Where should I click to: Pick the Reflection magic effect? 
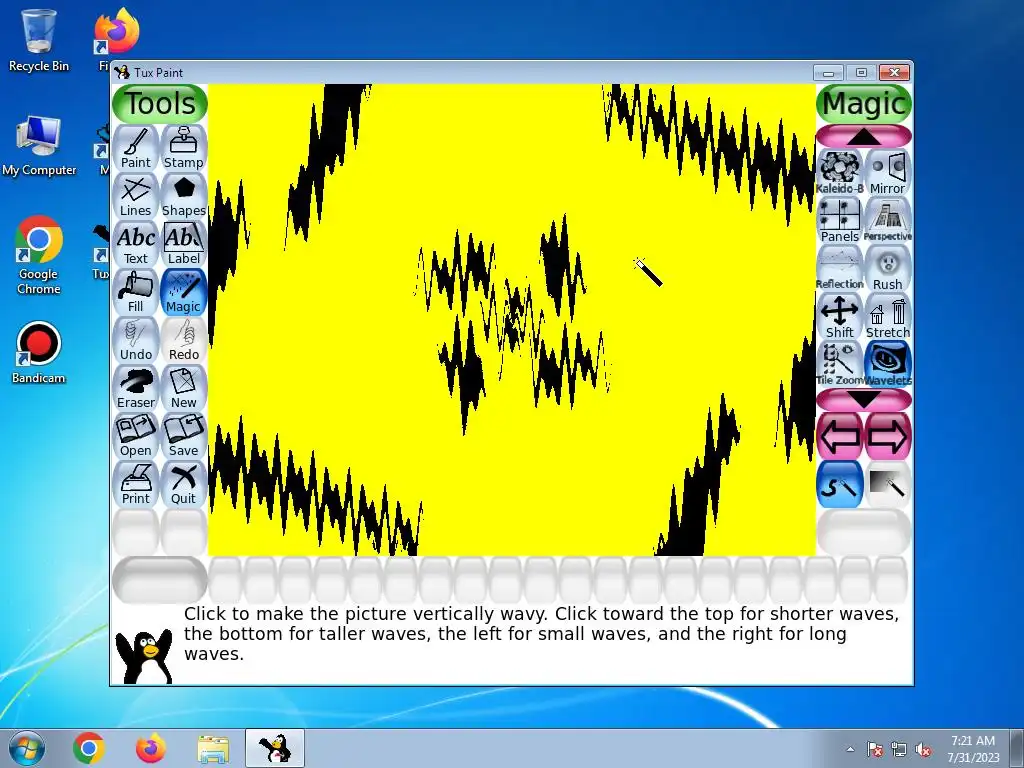(840, 268)
